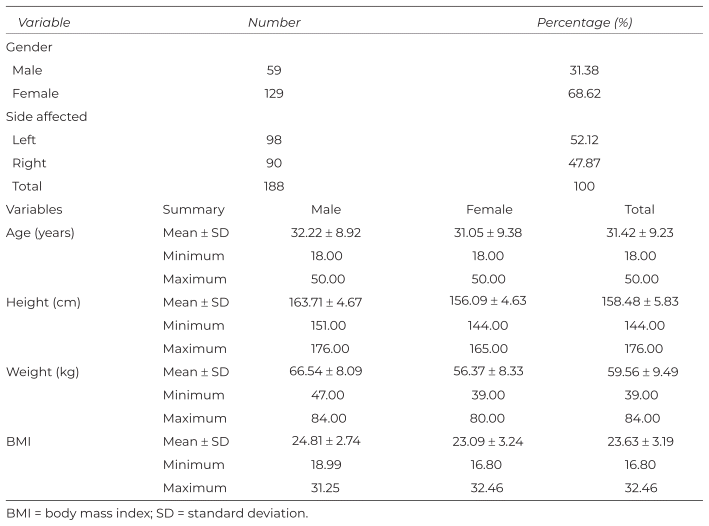The height and width of the screenshot is (526, 709).
Task: Click the 'Gender' row label
Action: click(x=29, y=47)
